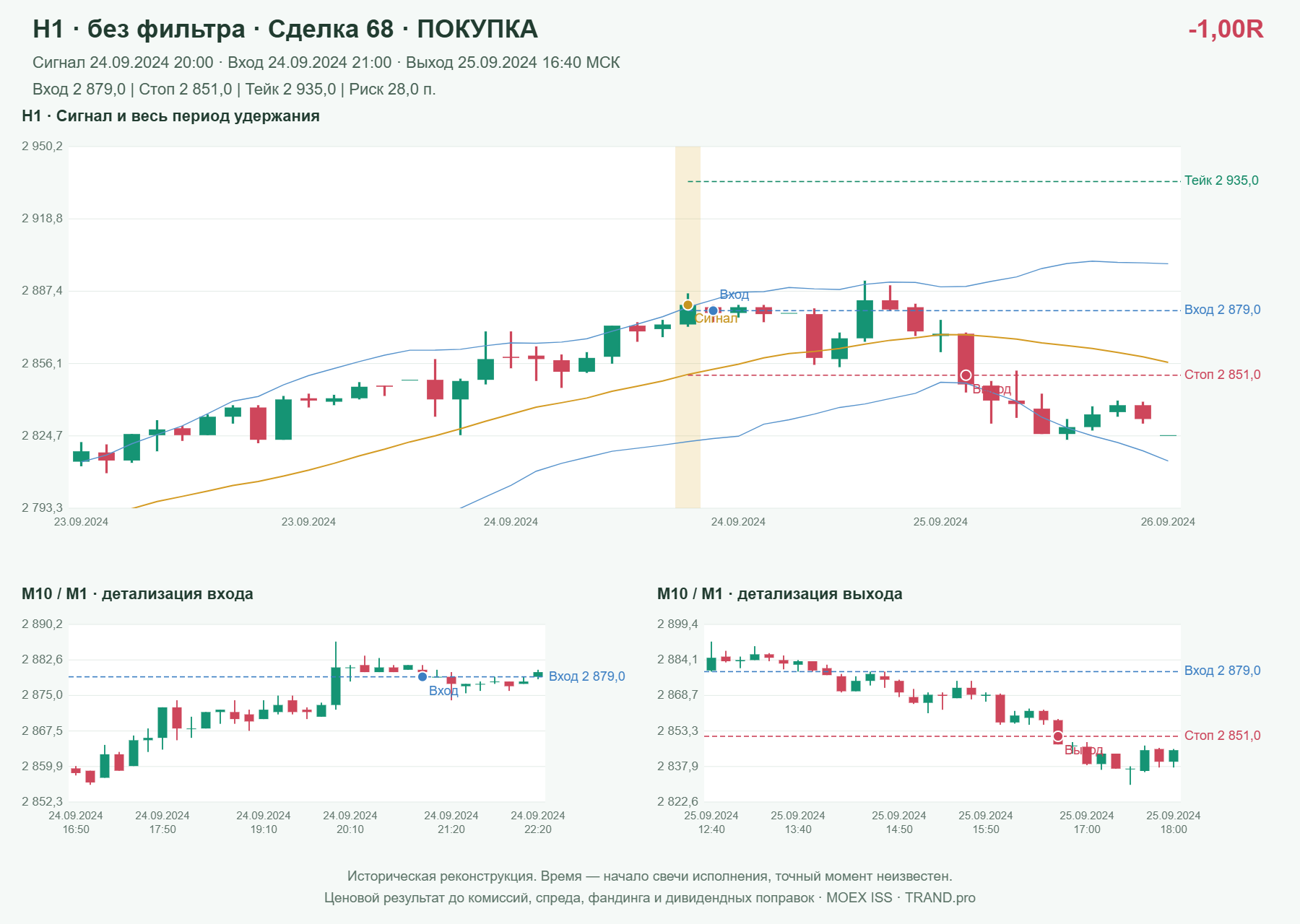Image resolution: width=1300 pixels, height=924 pixels.
Task: Click the large red candle above exit marker
Action: tap(966, 359)
